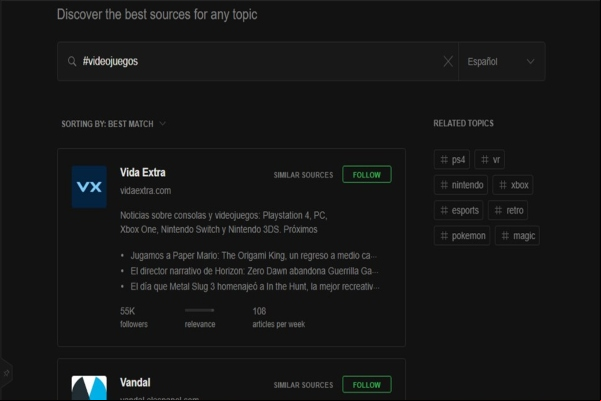The image size is (601, 401).
Task: Open the Horizon Zero Dawn director article
Action: tap(254, 271)
